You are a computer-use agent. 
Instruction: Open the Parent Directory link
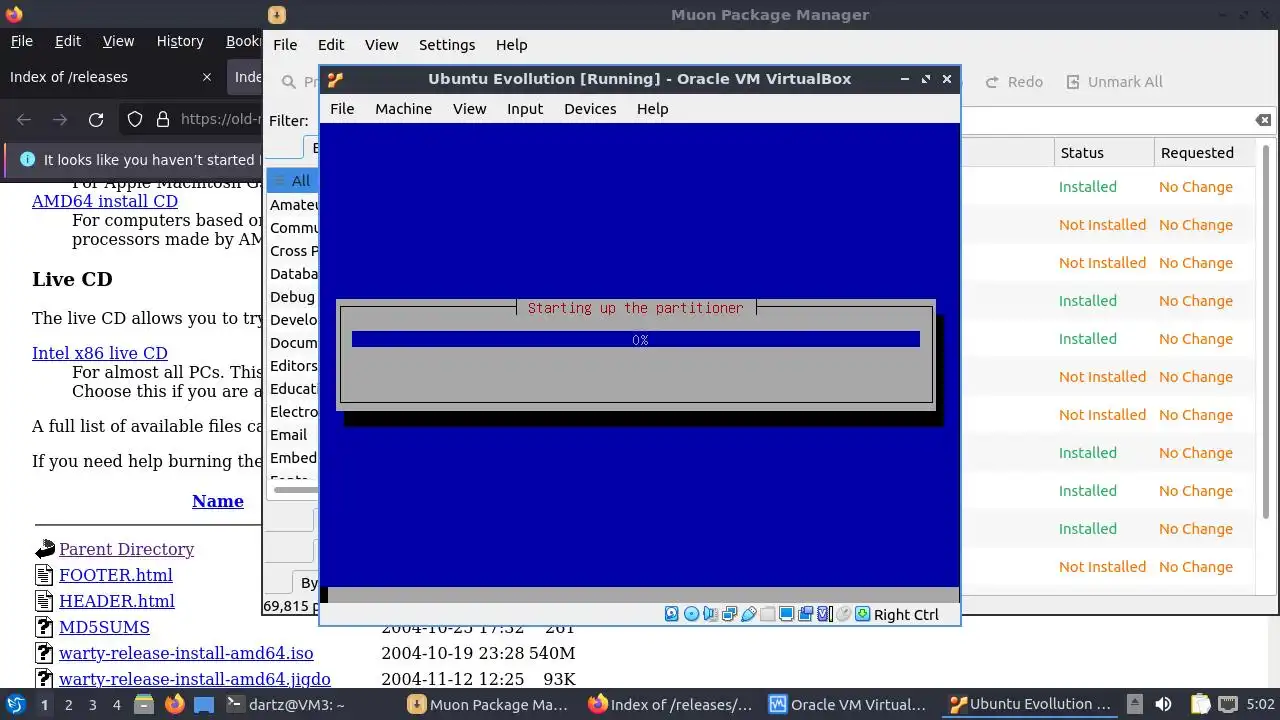pyautogui.click(x=126, y=549)
